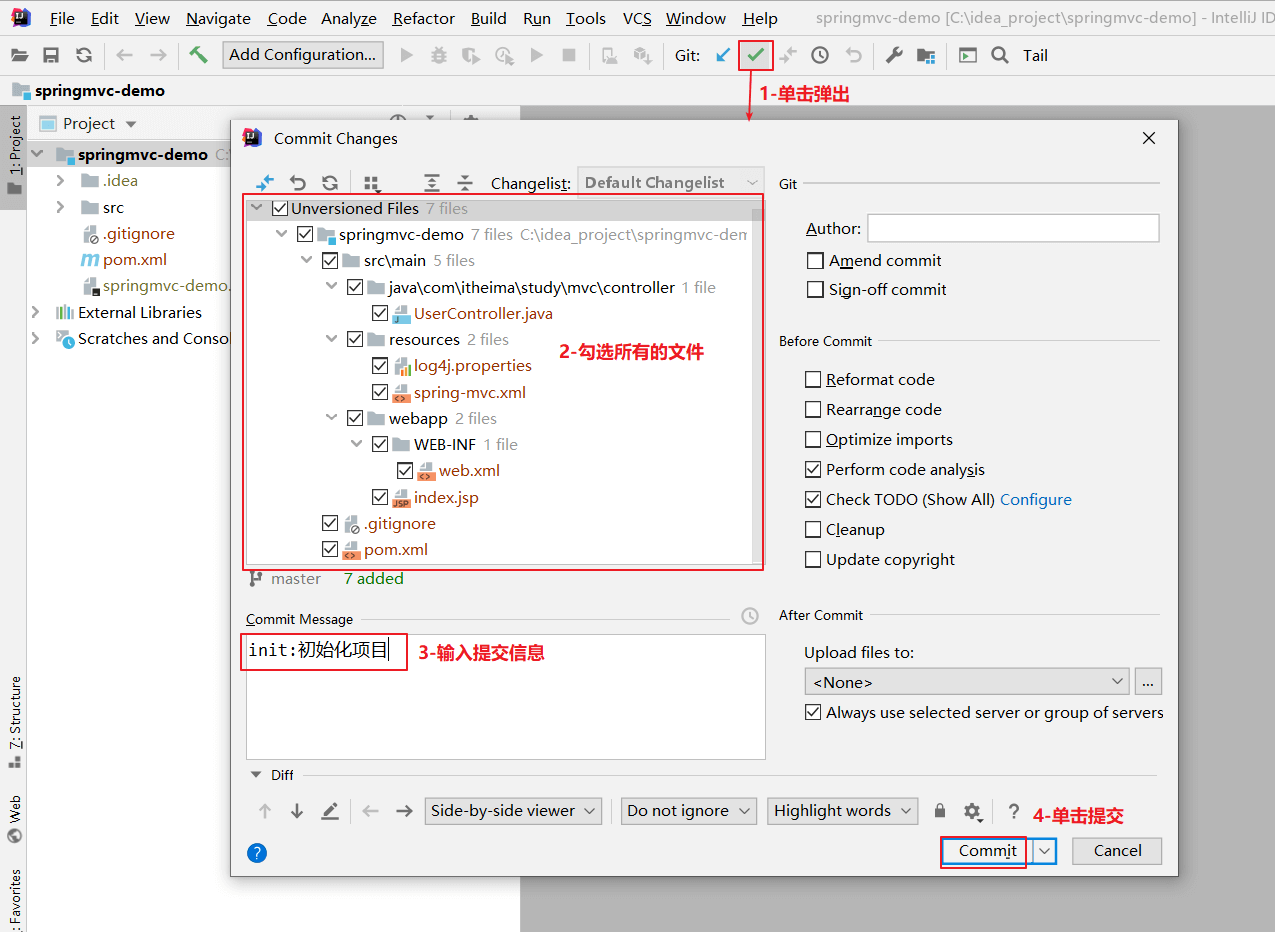Open the Refactor menu
Screen dimensions: 1275x932
tap(424, 18)
